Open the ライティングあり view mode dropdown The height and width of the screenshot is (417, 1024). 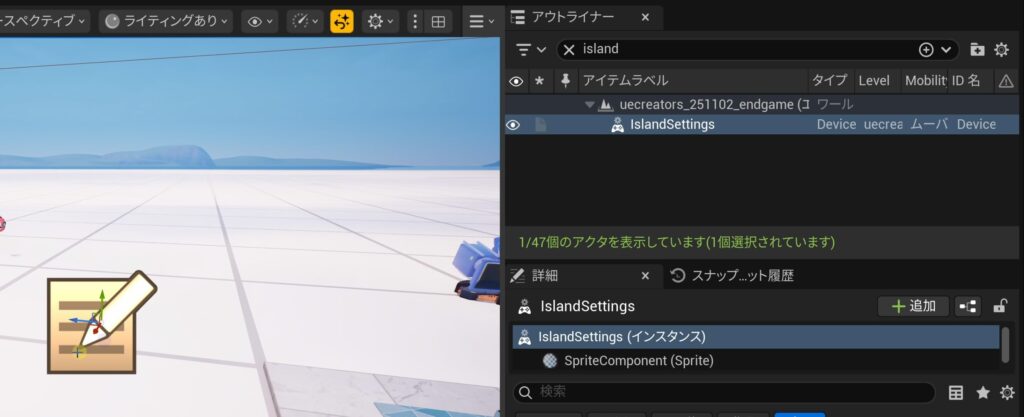167,21
